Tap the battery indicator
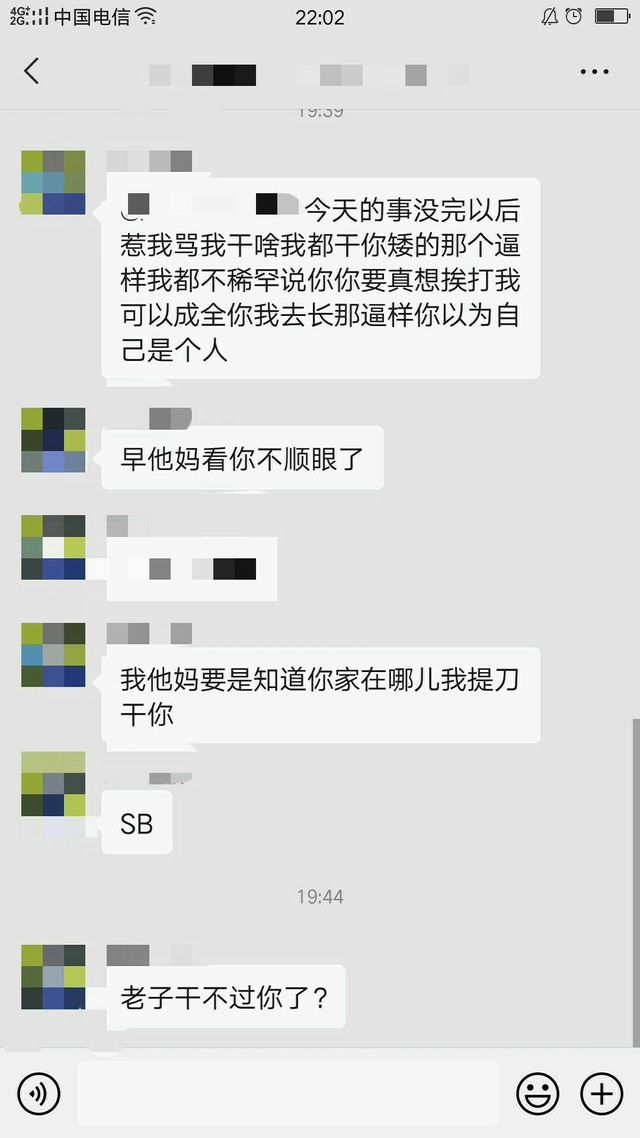640x1138 pixels. click(x=612, y=16)
